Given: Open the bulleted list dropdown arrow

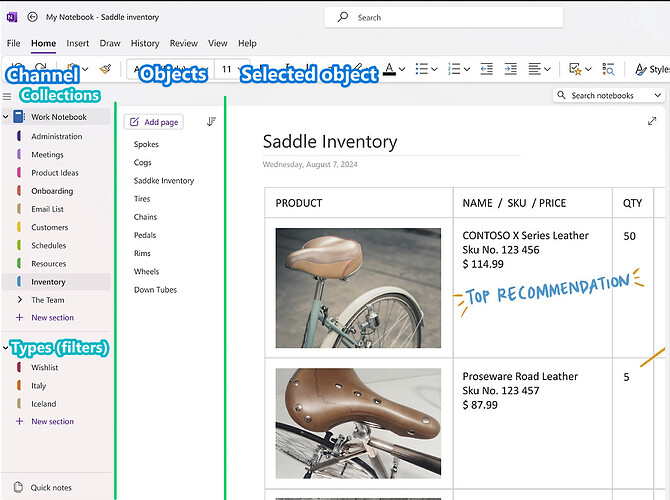Looking at the screenshot, I should (435, 69).
